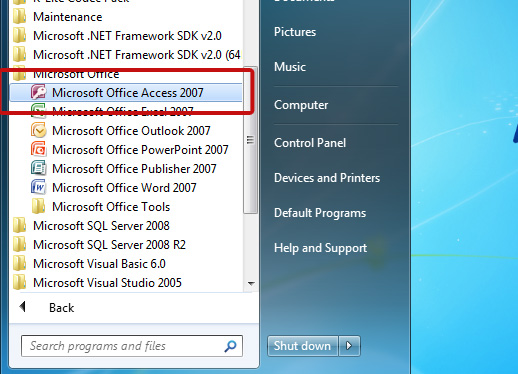Expand the Microsoft SQL Server 2008 folder
Screen dimensions: 518x374
[x=101, y=226]
